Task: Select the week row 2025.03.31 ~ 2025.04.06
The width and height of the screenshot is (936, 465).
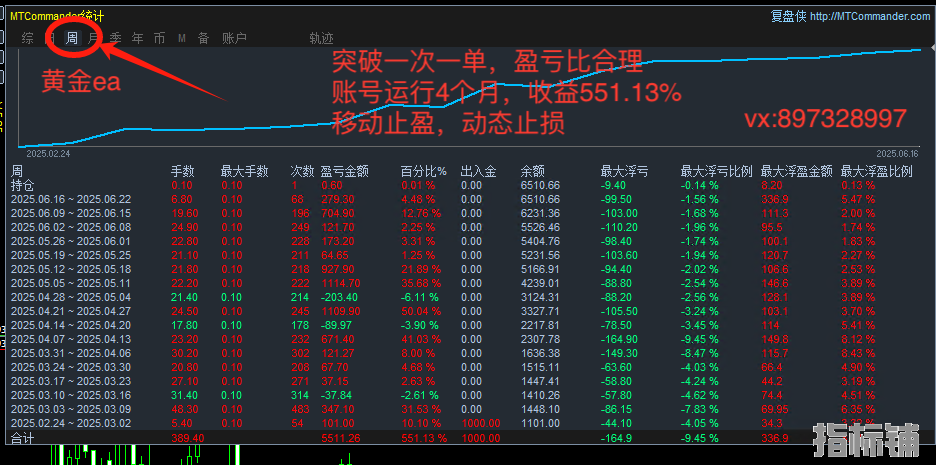Action: click(468, 353)
